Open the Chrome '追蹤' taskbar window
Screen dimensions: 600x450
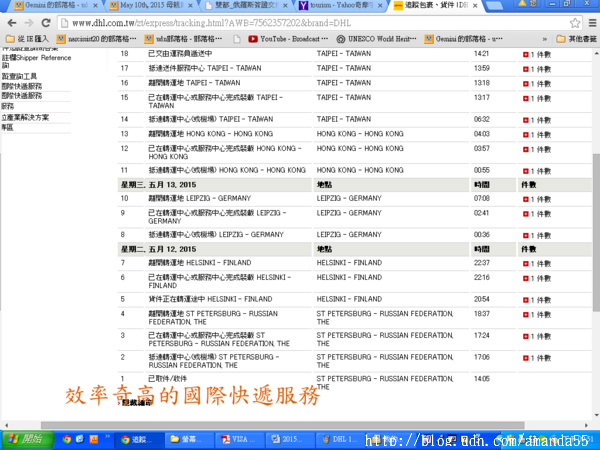click(139, 440)
